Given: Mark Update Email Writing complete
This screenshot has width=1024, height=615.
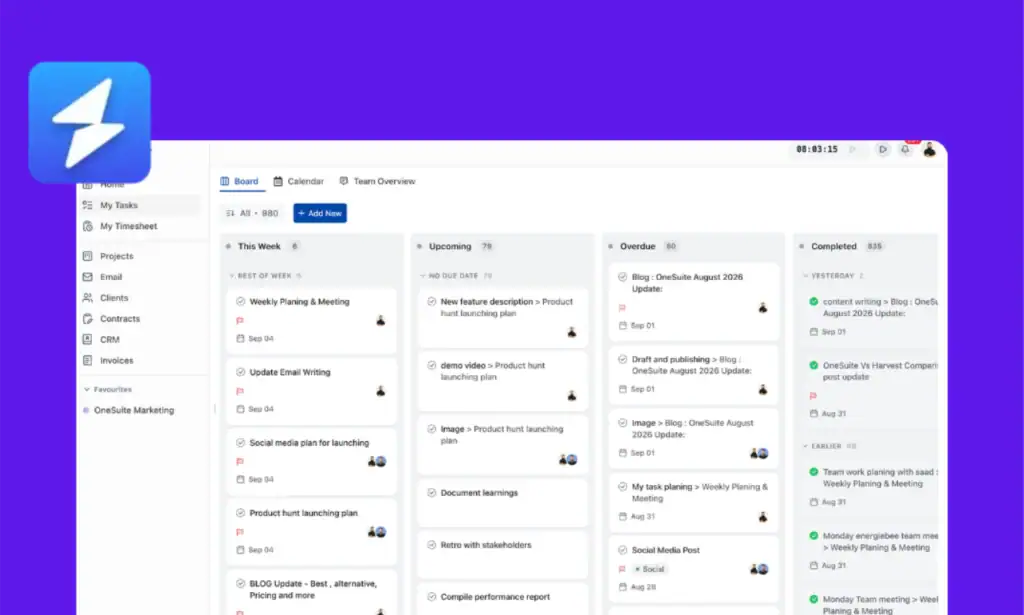Looking at the screenshot, I should (x=240, y=372).
